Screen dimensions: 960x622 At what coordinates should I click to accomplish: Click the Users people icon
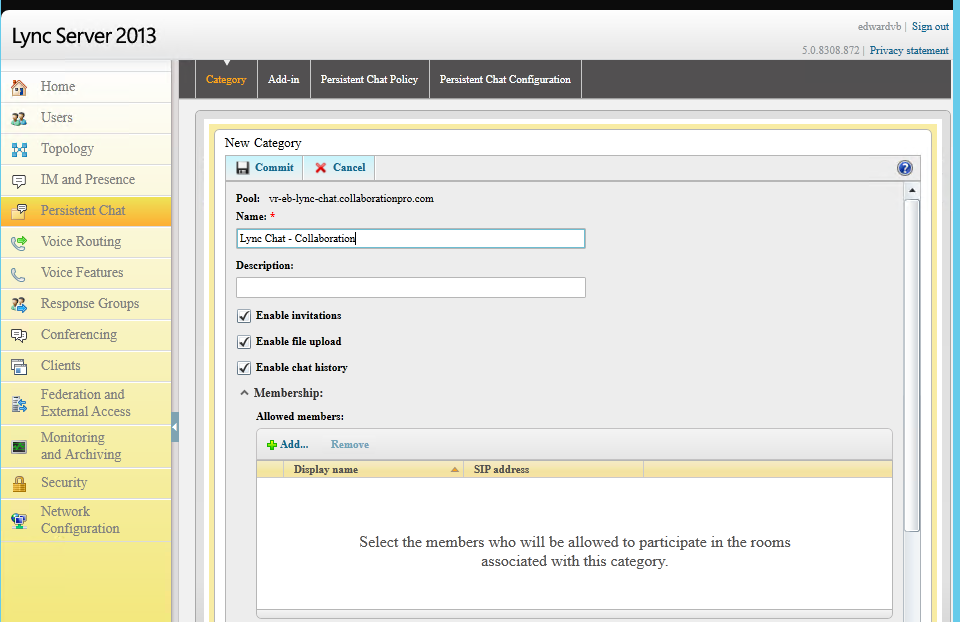[x=19, y=118]
